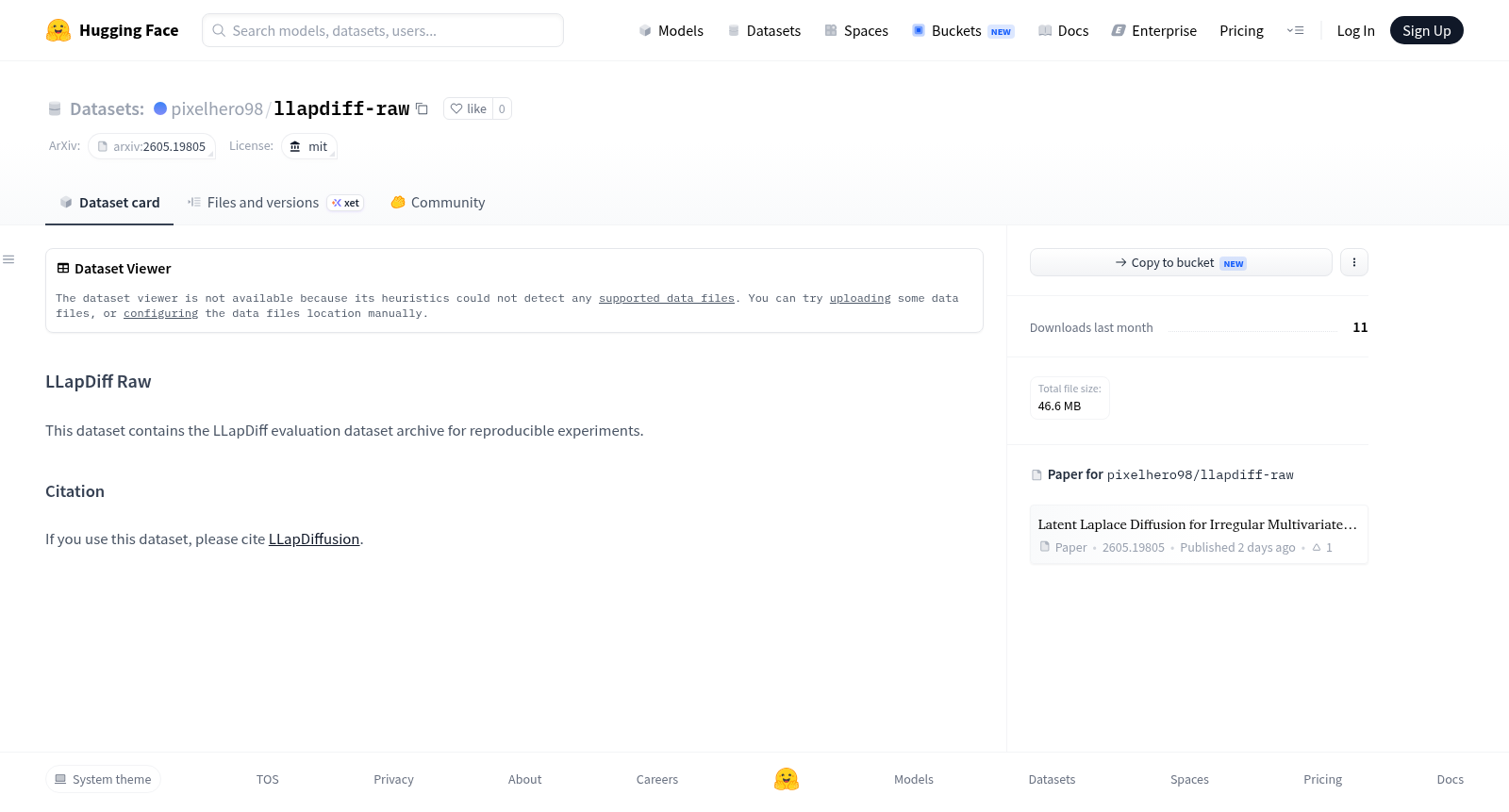Follow the supported data files link

[x=667, y=298]
